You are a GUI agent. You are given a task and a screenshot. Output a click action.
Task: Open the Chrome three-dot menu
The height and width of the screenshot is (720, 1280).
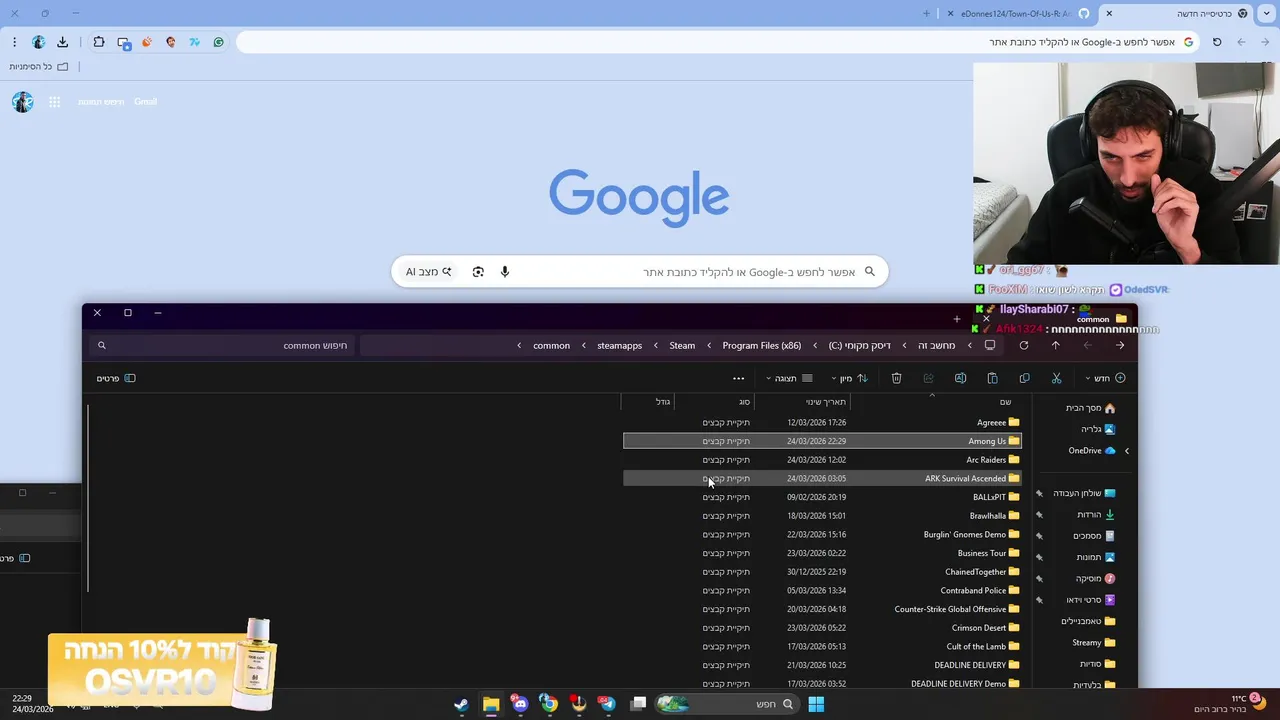click(x=14, y=42)
